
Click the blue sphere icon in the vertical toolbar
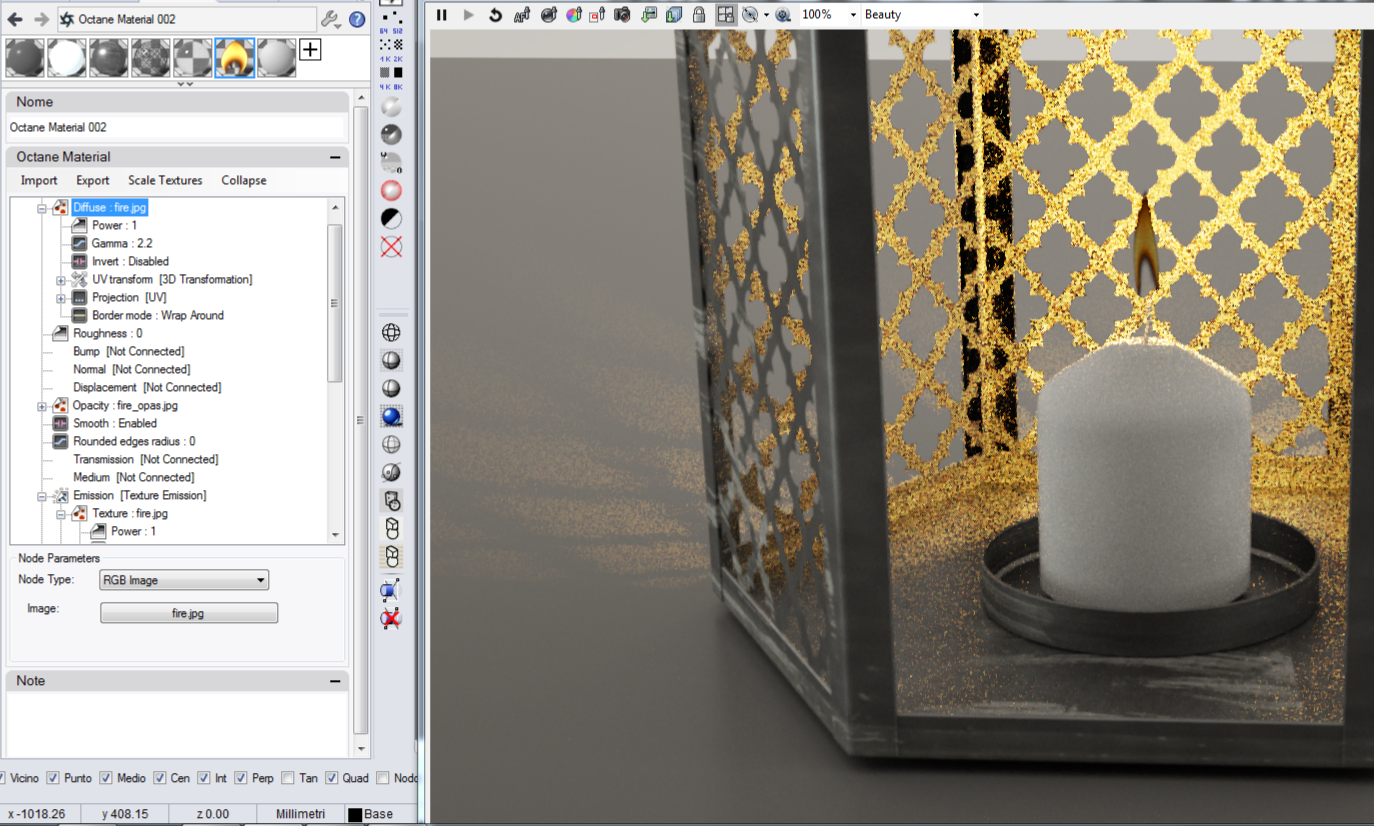pyautogui.click(x=391, y=417)
